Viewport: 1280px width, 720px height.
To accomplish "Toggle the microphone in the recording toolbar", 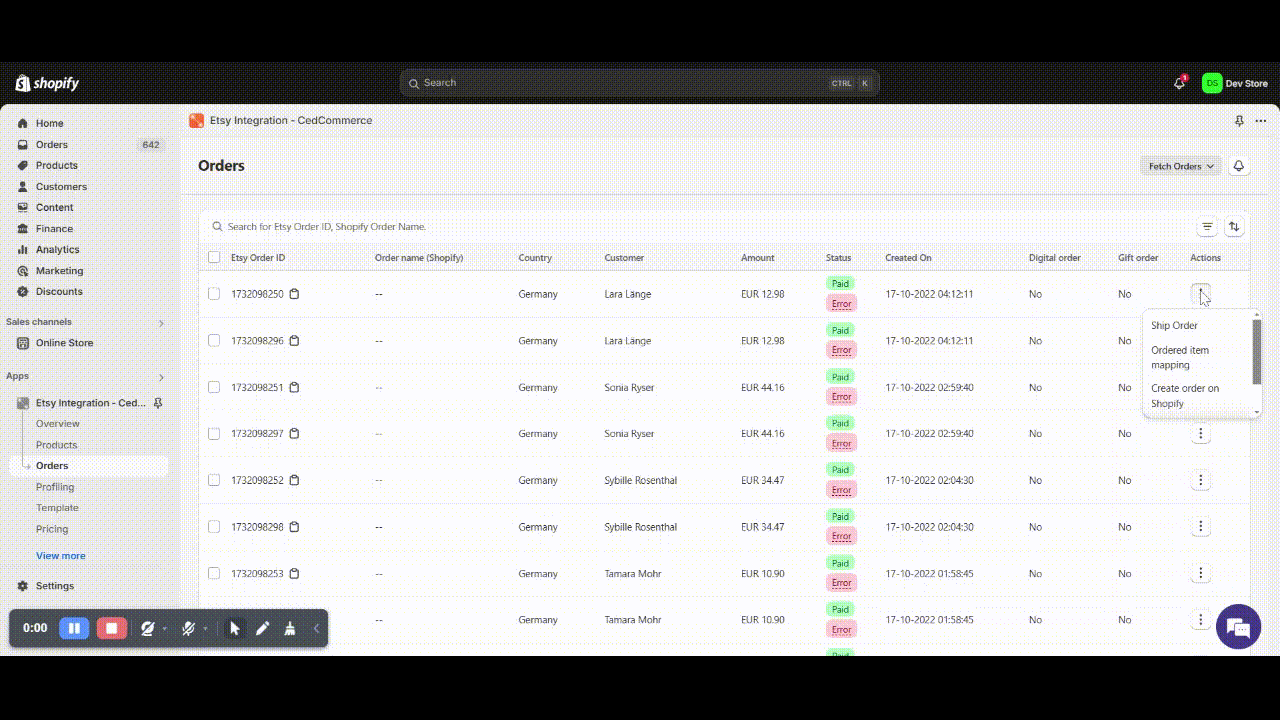I will 188,628.
